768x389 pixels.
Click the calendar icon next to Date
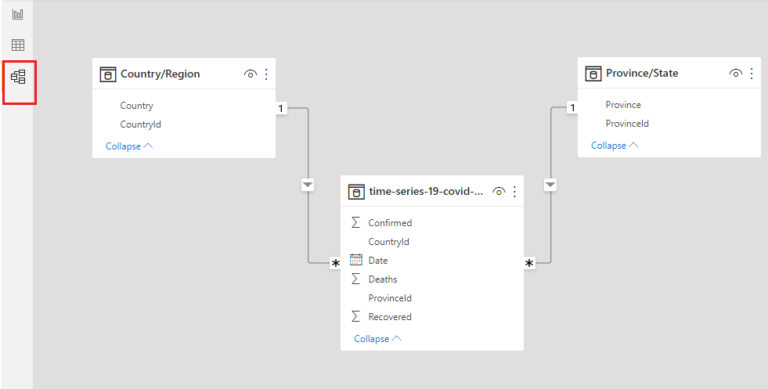point(356,260)
